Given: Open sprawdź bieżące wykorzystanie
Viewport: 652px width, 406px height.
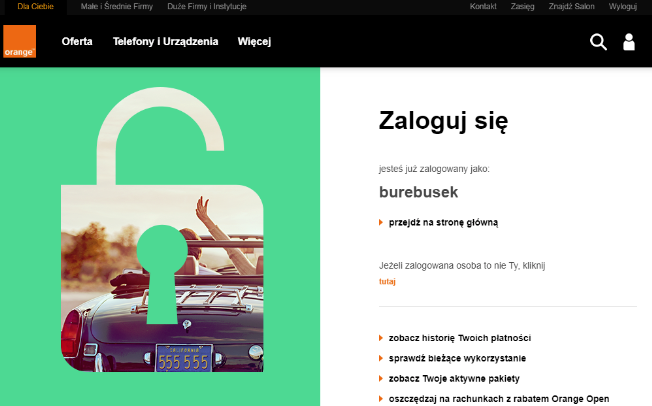Looking at the screenshot, I should click(x=457, y=358).
